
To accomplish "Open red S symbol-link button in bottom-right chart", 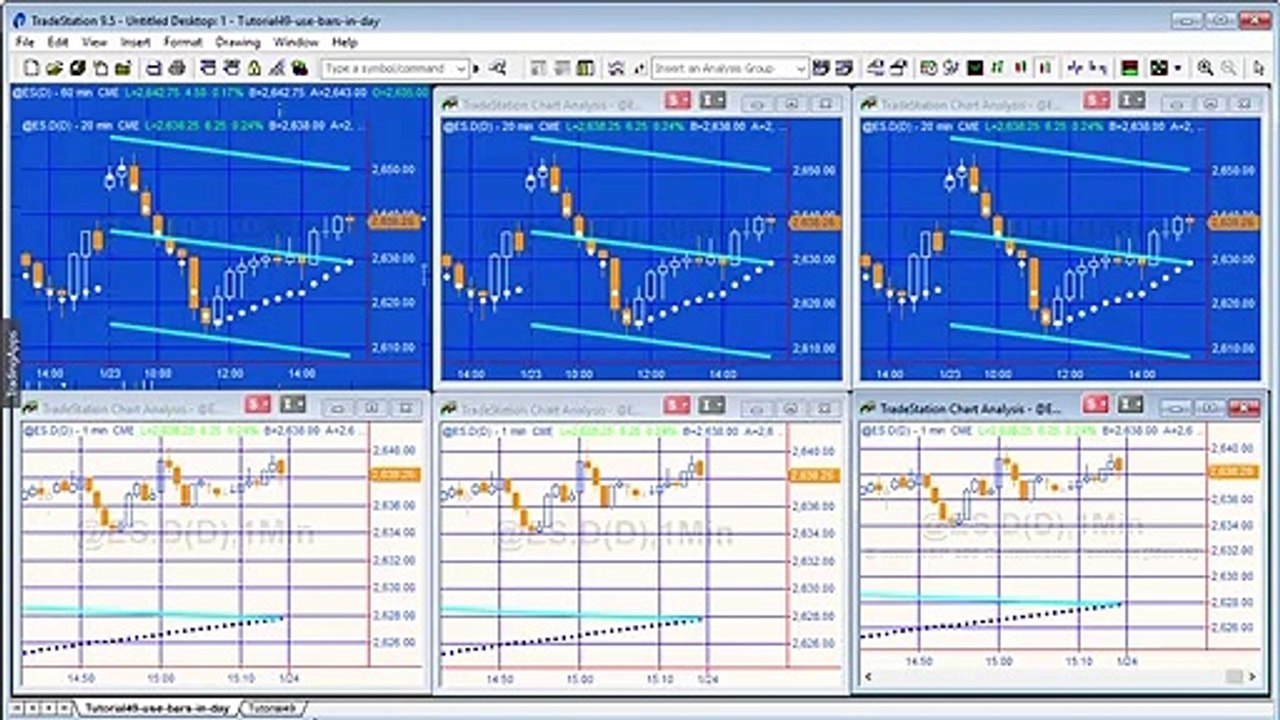I will point(1096,404).
